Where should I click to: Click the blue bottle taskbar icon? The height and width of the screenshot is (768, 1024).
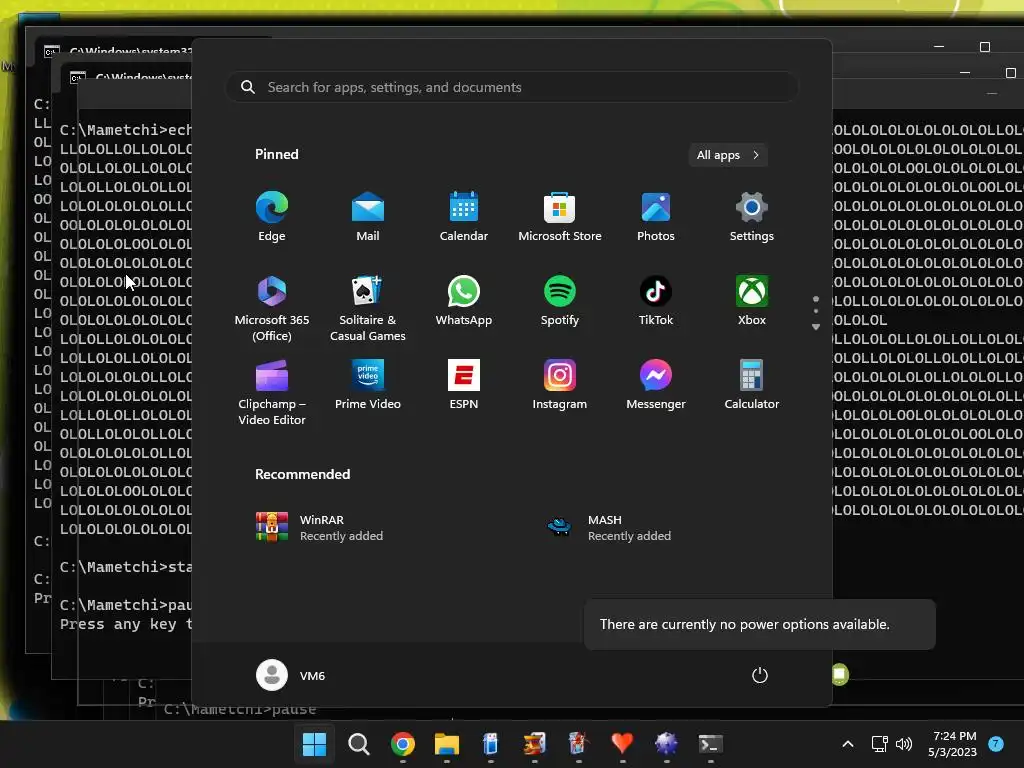(490, 744)
